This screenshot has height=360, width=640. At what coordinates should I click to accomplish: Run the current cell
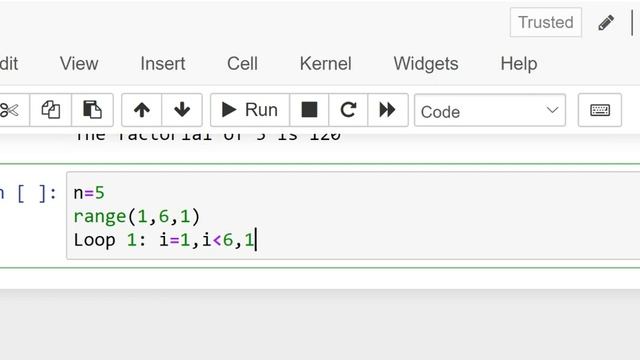(250, 110)
